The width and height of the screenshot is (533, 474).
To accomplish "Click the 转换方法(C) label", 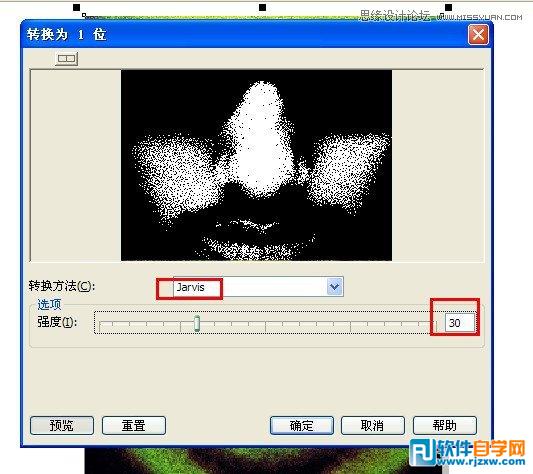I will (62, 286).
